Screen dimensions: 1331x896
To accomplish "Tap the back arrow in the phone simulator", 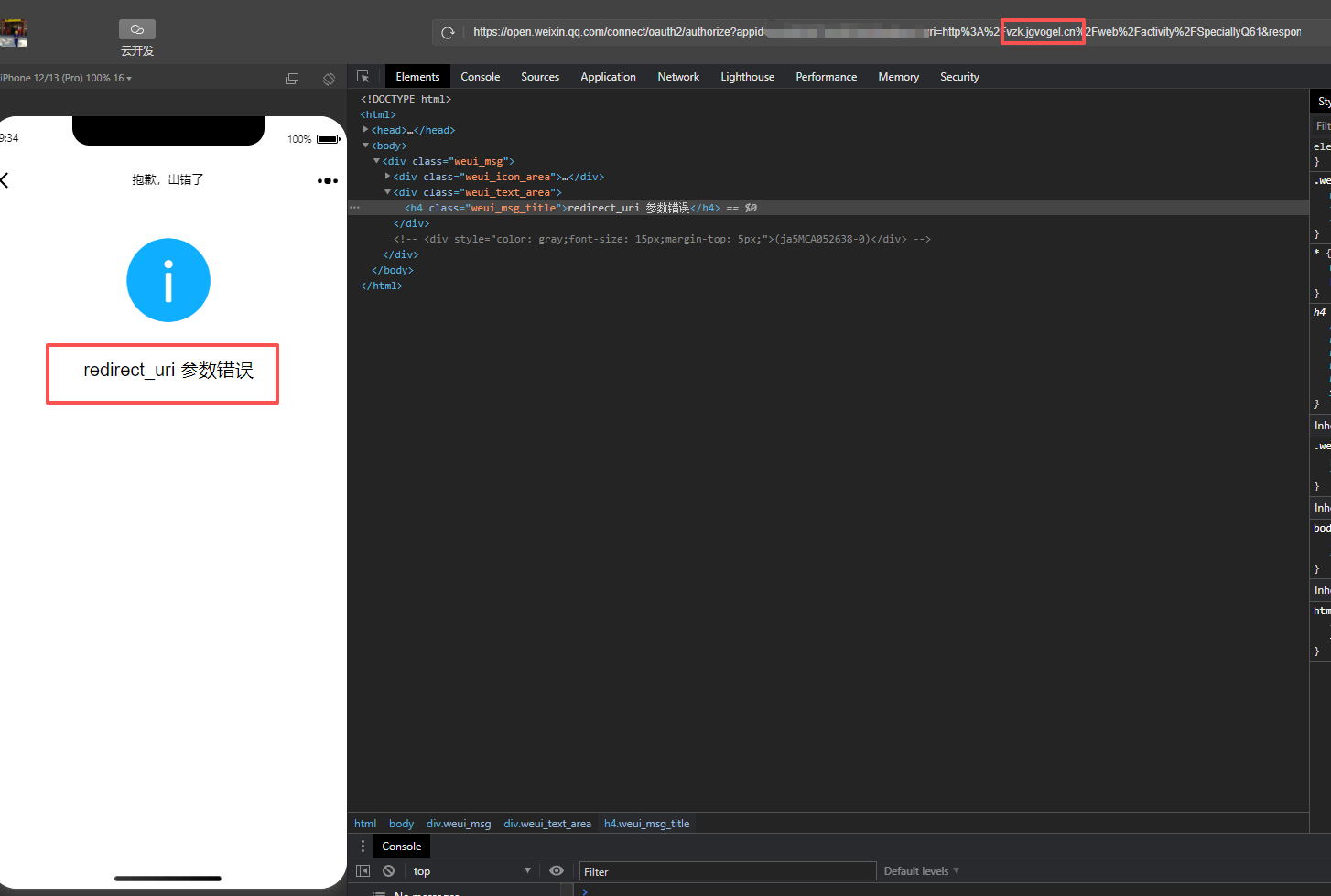I will point(5,180).
